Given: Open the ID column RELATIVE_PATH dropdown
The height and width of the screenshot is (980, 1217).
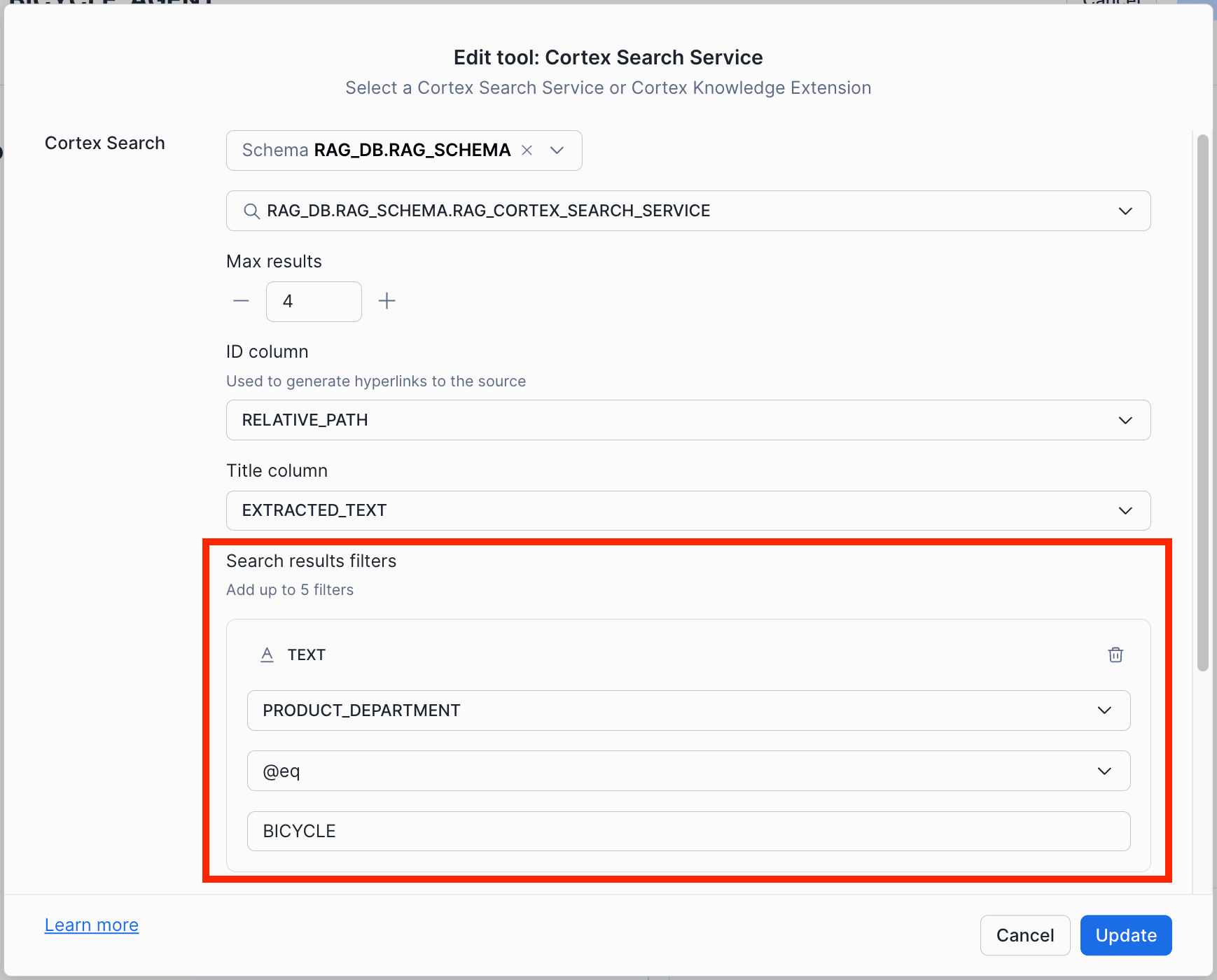Looking at the screenshot, I should [x=1125, y=420].
